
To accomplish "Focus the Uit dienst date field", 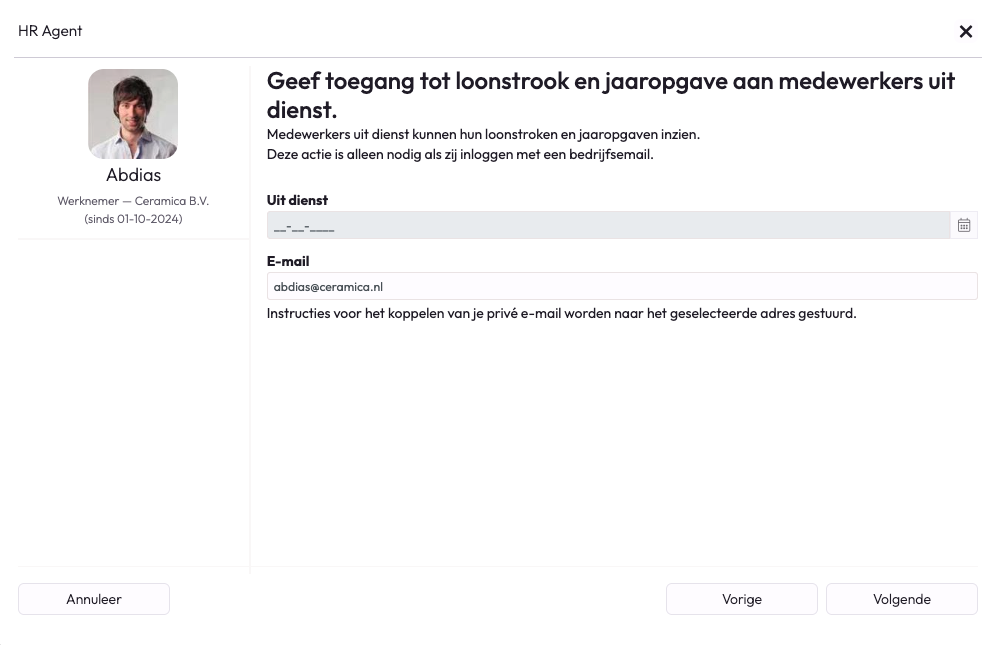I will click(607, 226).
